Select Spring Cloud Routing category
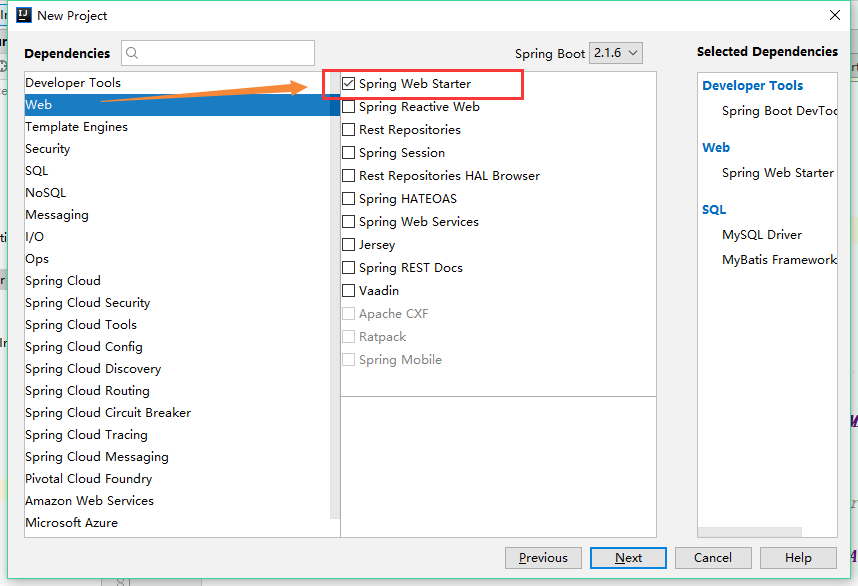858x586 pixels. point(177,391)
